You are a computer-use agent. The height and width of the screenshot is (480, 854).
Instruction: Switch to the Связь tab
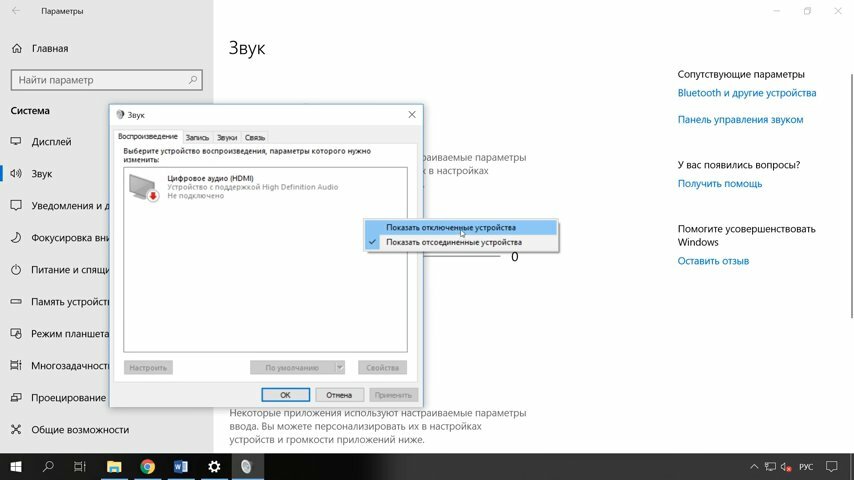pyautogui.click(x=254, y=138)
